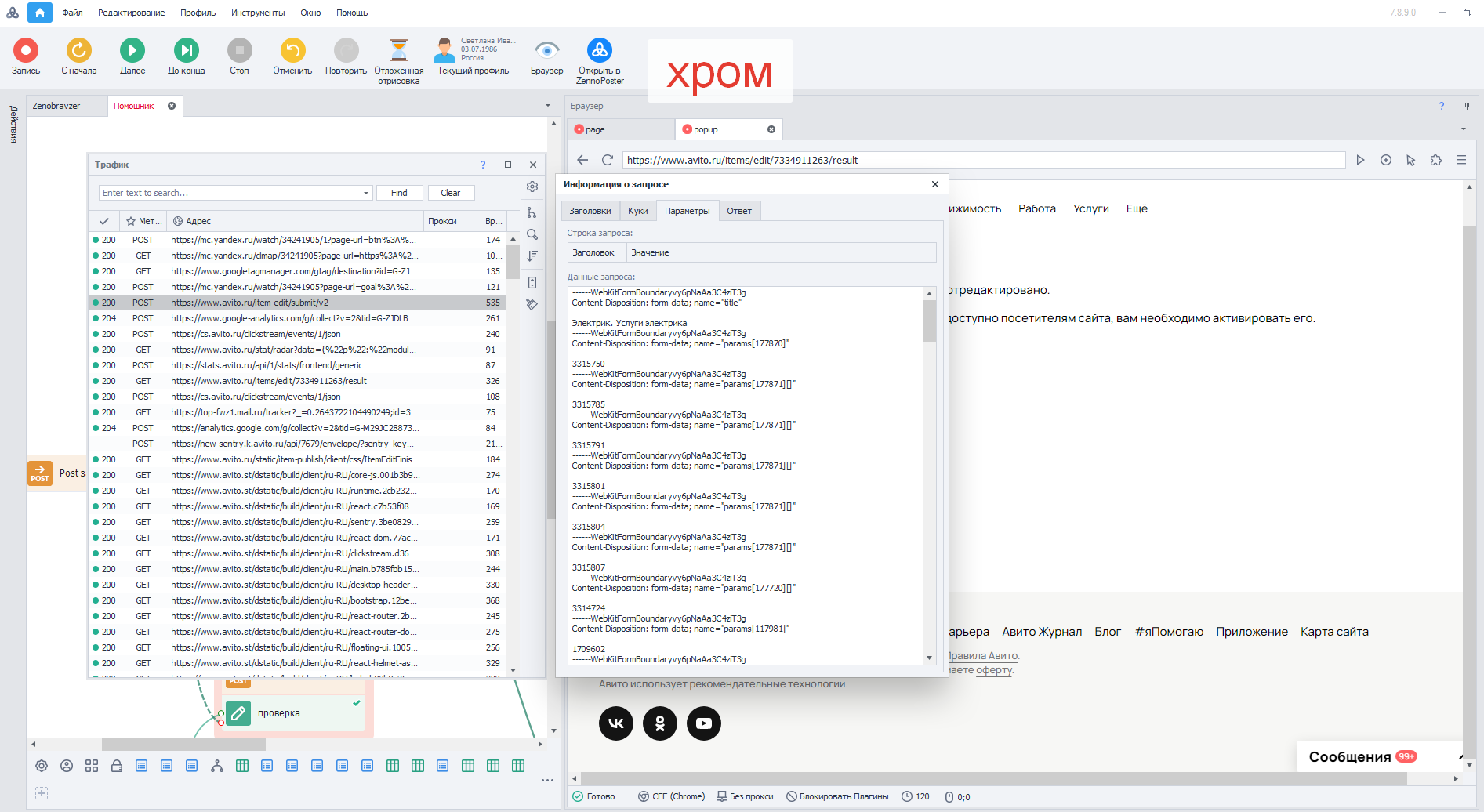Open the Трафик help question mark
The width and height of the screenshot is (1484, 812).
(483, 165)
